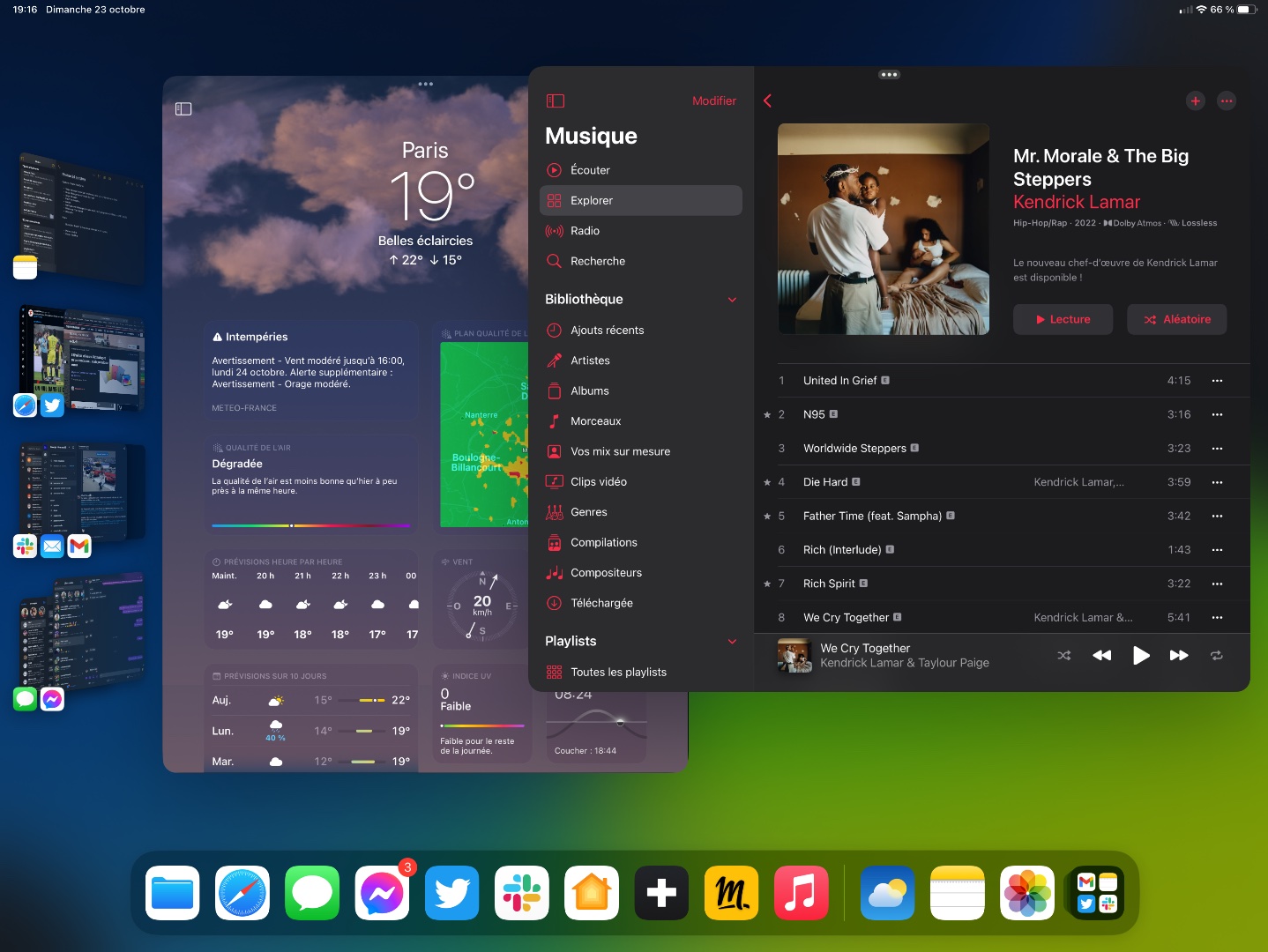1268x952 pixels.
Task: Open now playing We Cry Together thumbnail
Action: (x=794, y=655)
